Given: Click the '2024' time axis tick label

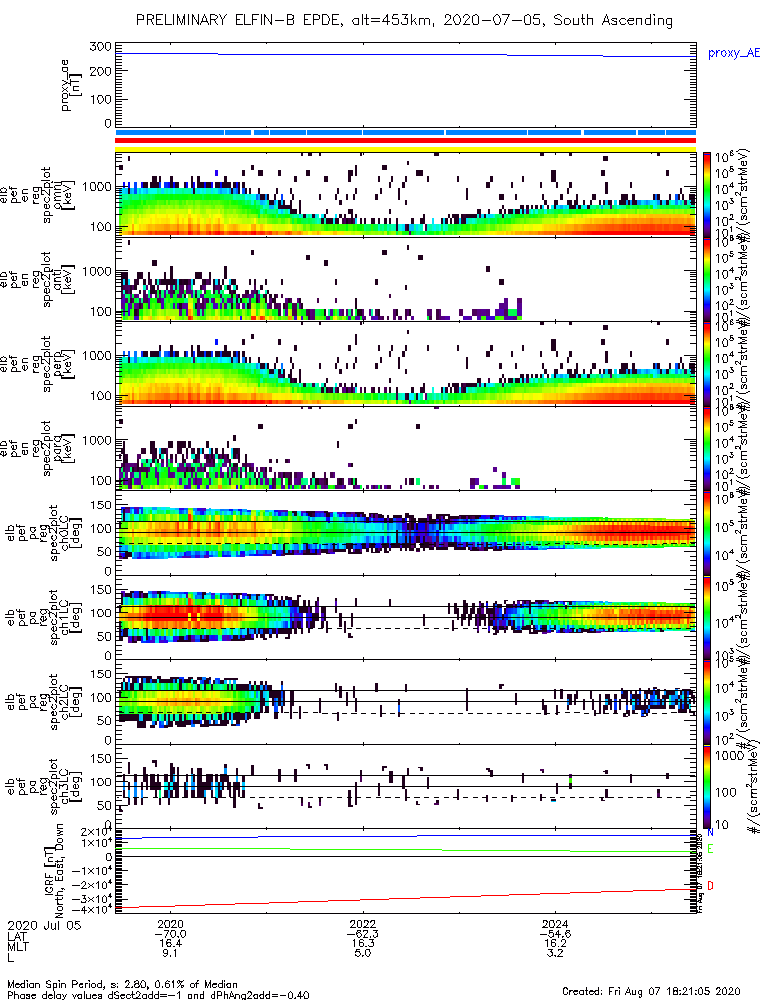Looking at the screenshot, I should click(x=555, y=924).
